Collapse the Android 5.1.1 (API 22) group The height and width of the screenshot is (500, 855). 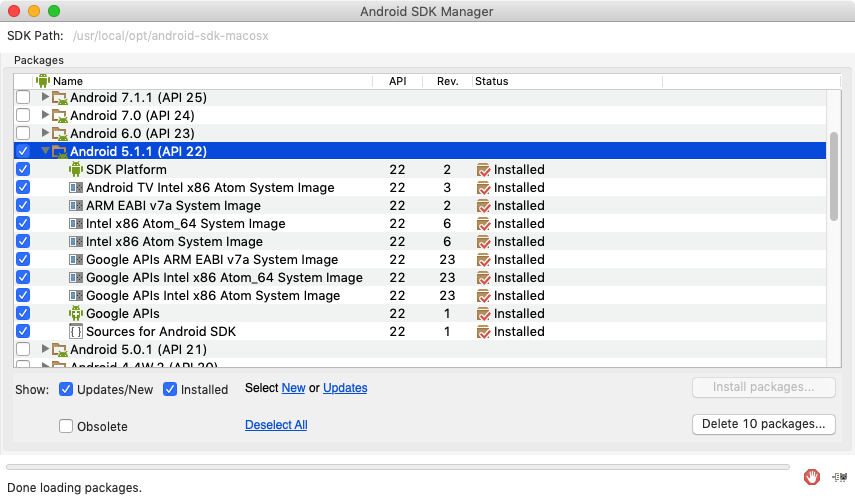pos(45,152)
